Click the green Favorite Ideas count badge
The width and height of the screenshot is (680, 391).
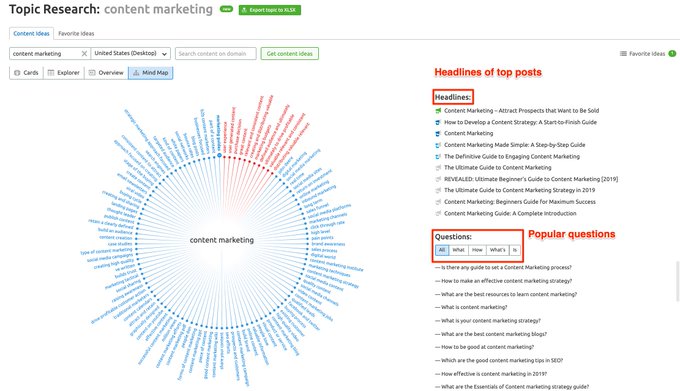pos(672,54)
